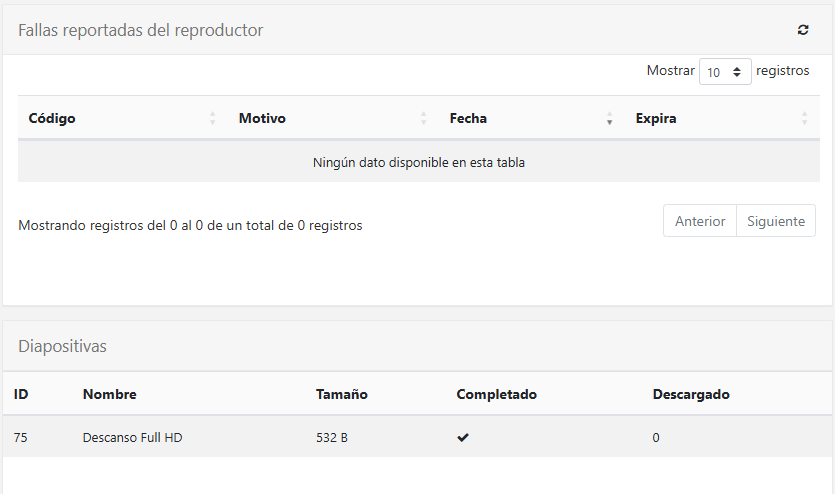
Task: Click the ID 75 cell
Action: tap(21, 437)
